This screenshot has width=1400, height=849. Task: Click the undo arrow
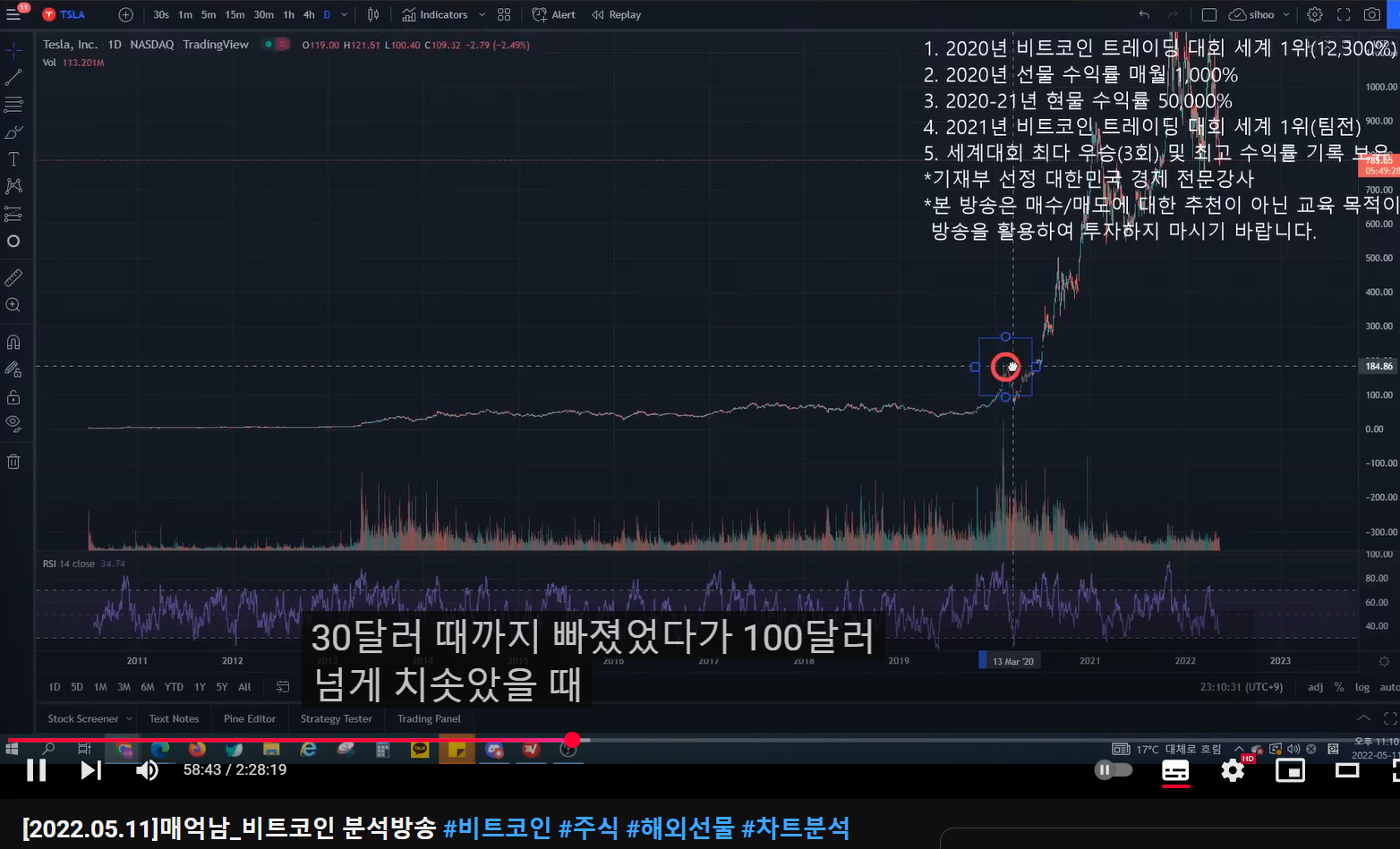pos(1144,14)
